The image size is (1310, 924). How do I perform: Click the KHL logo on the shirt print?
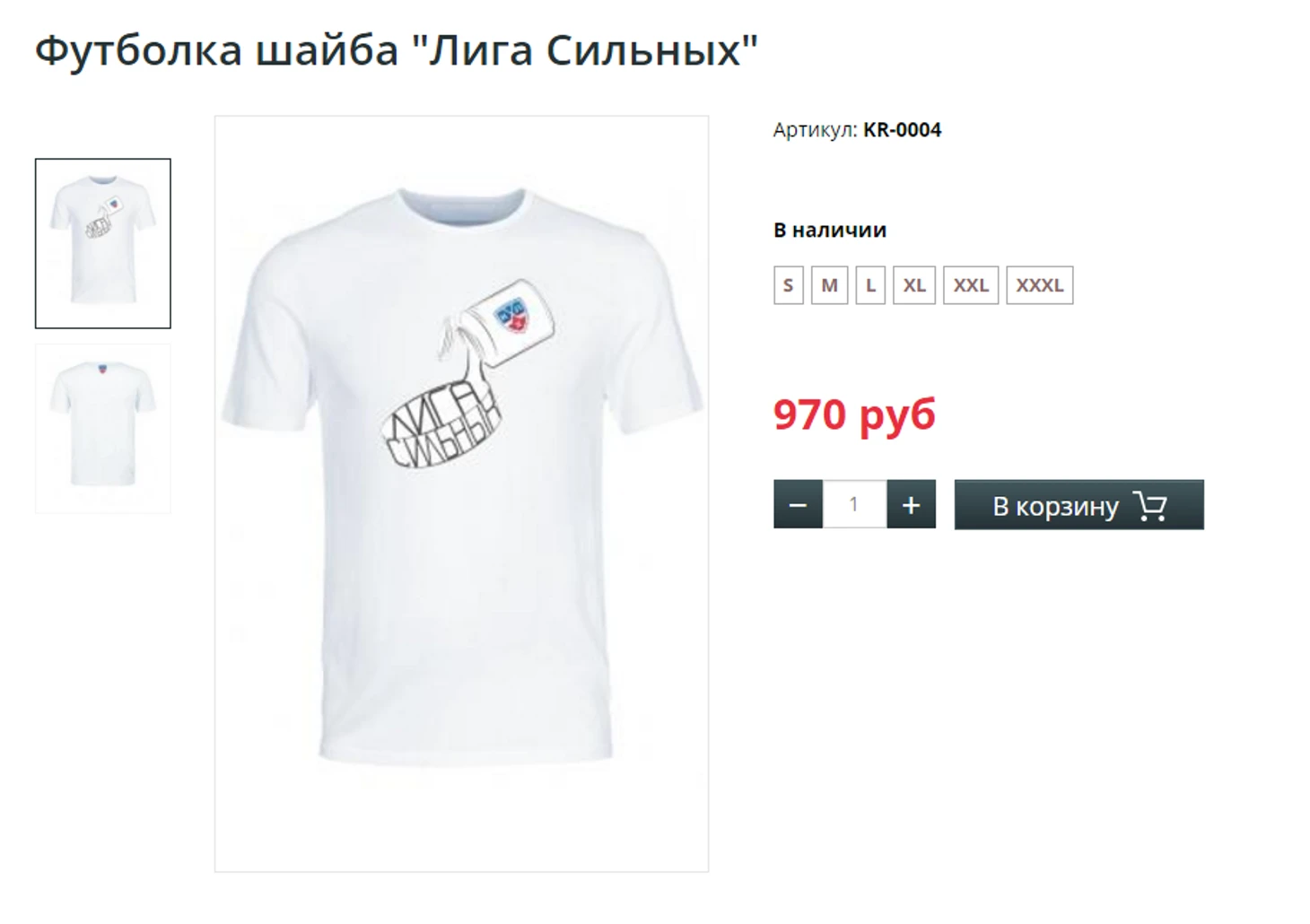512,316
